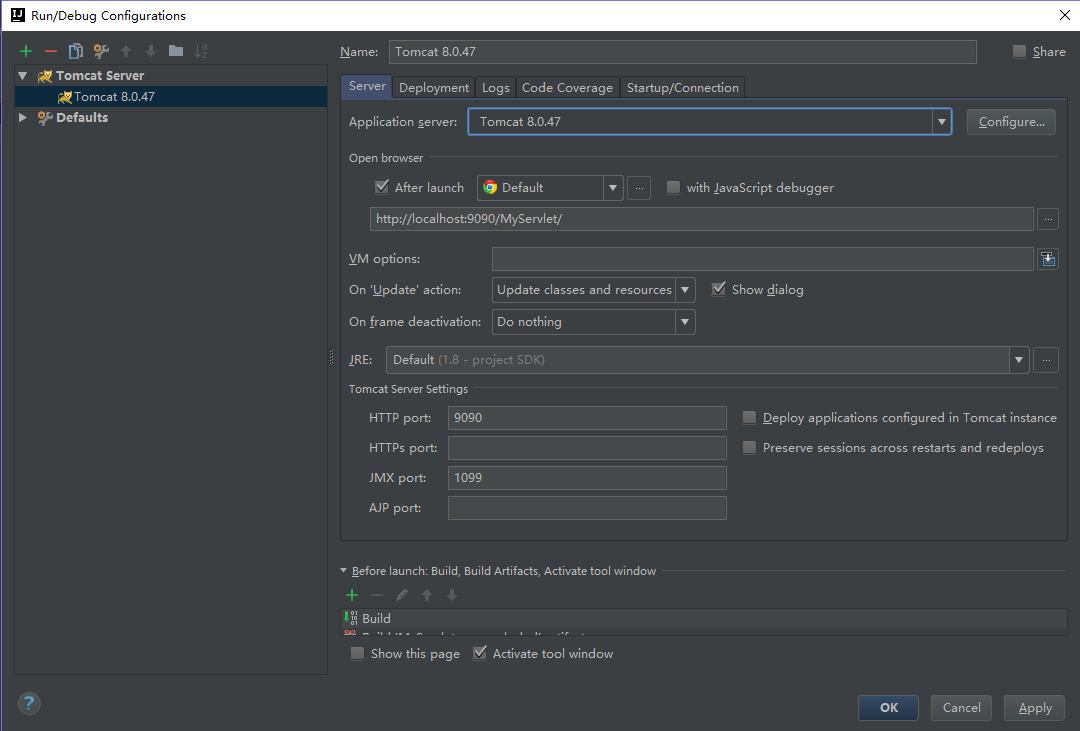Screen dimensions: 1080x731
Task: Open URL browse ellipsis button
Action: pyautogui.click(x=1048, y=219)
